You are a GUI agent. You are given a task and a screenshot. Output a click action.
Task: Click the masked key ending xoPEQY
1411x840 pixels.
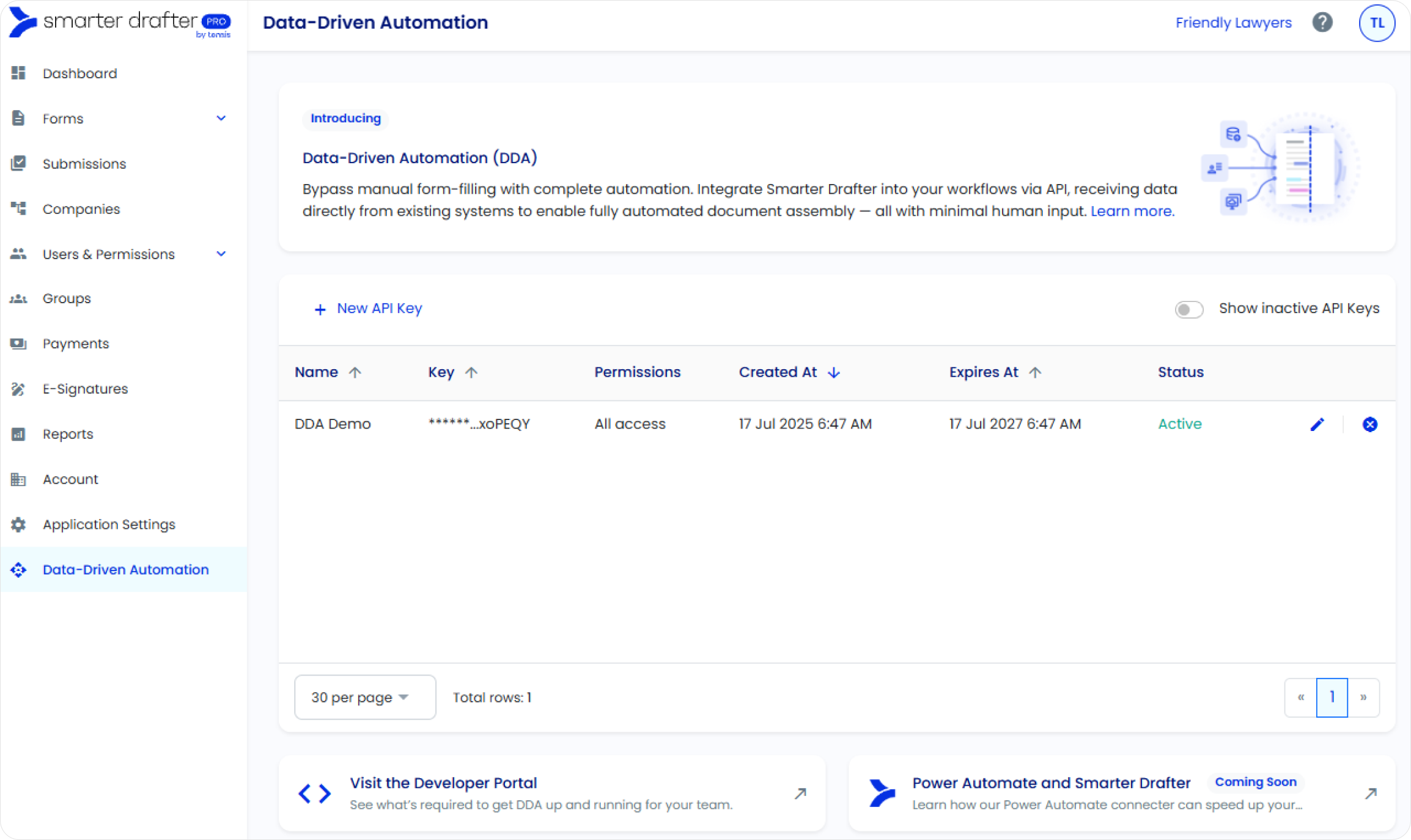click(479, 424)
